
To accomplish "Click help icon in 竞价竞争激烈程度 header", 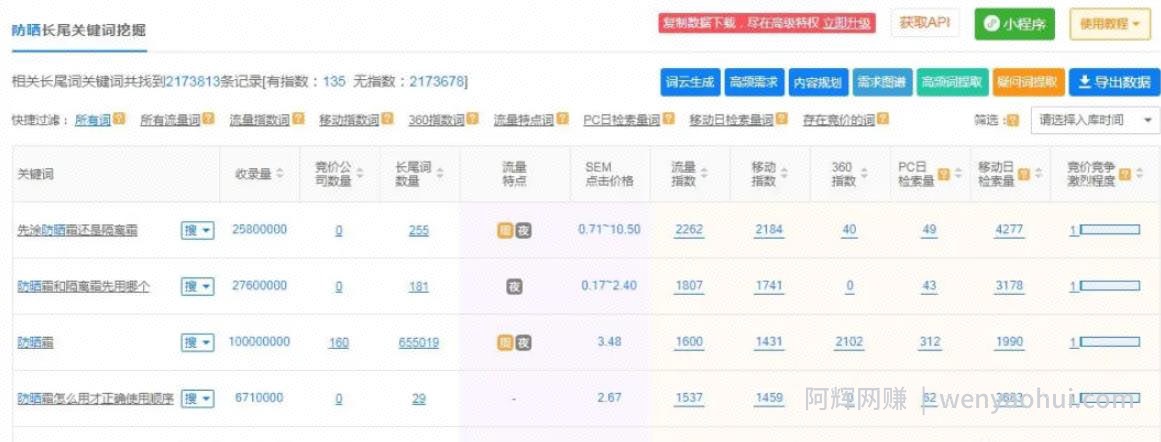I will pyautogui.click(x=1125, y=174).
